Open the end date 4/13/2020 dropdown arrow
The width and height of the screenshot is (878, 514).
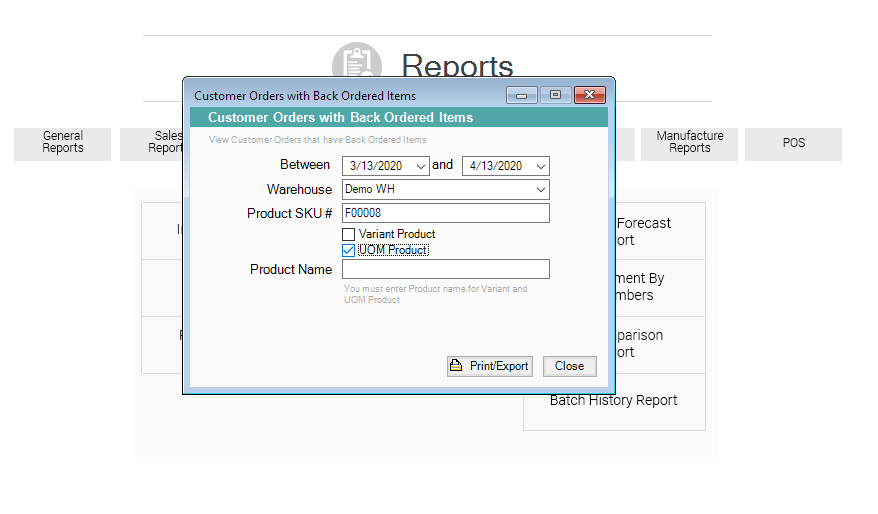pos(540,166)
